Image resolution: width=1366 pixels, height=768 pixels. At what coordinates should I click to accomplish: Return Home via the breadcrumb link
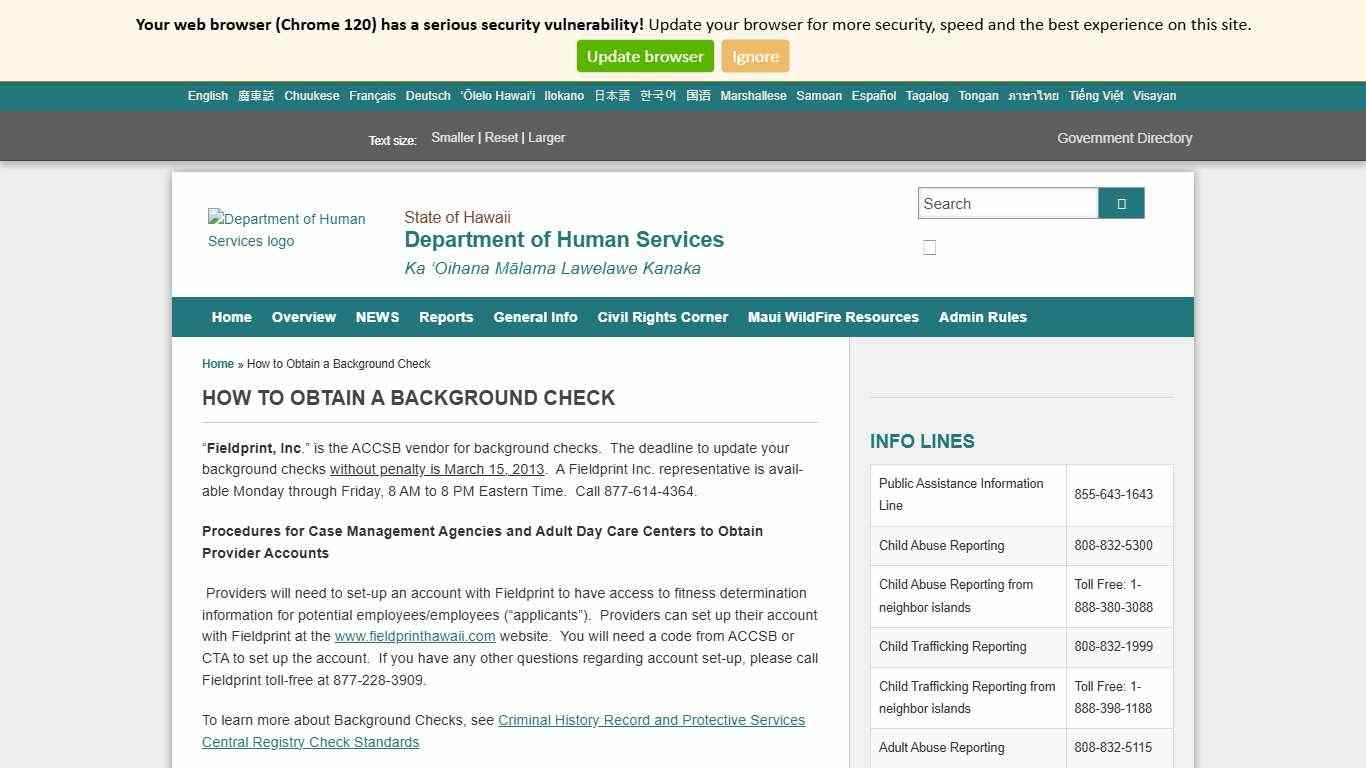coord(217,363)
